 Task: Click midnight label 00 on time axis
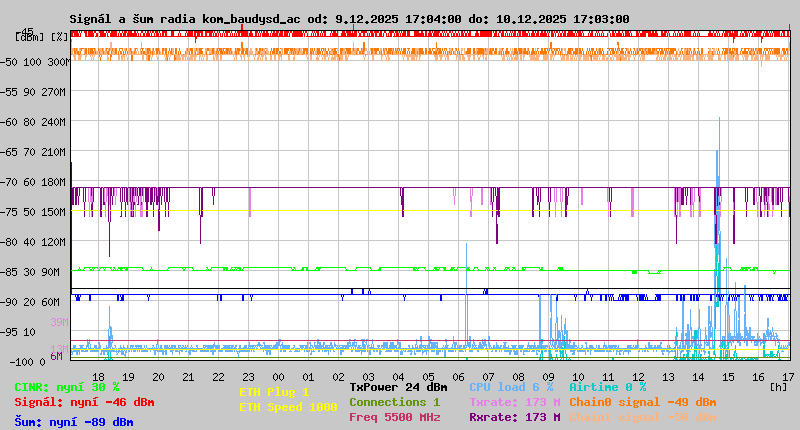(279, 377)
